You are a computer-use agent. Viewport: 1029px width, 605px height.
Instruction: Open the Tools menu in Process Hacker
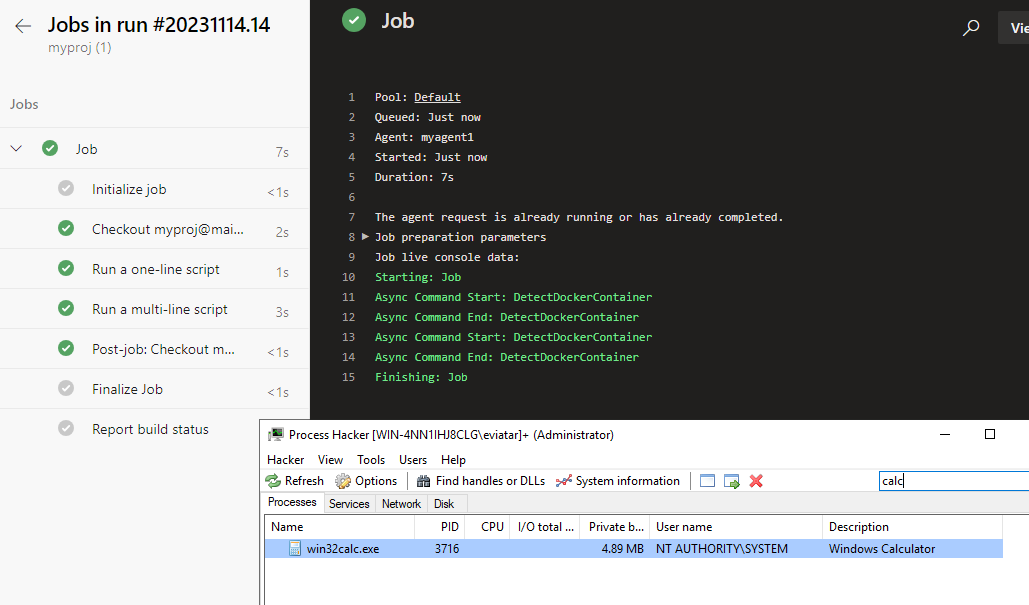371,459
